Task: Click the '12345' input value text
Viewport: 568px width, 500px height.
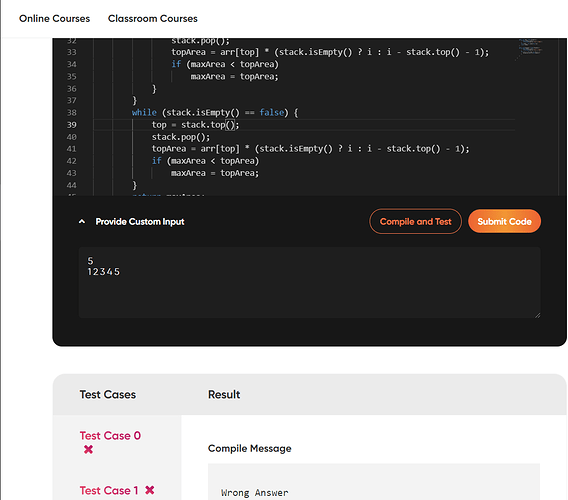Action: pos(104,272)
